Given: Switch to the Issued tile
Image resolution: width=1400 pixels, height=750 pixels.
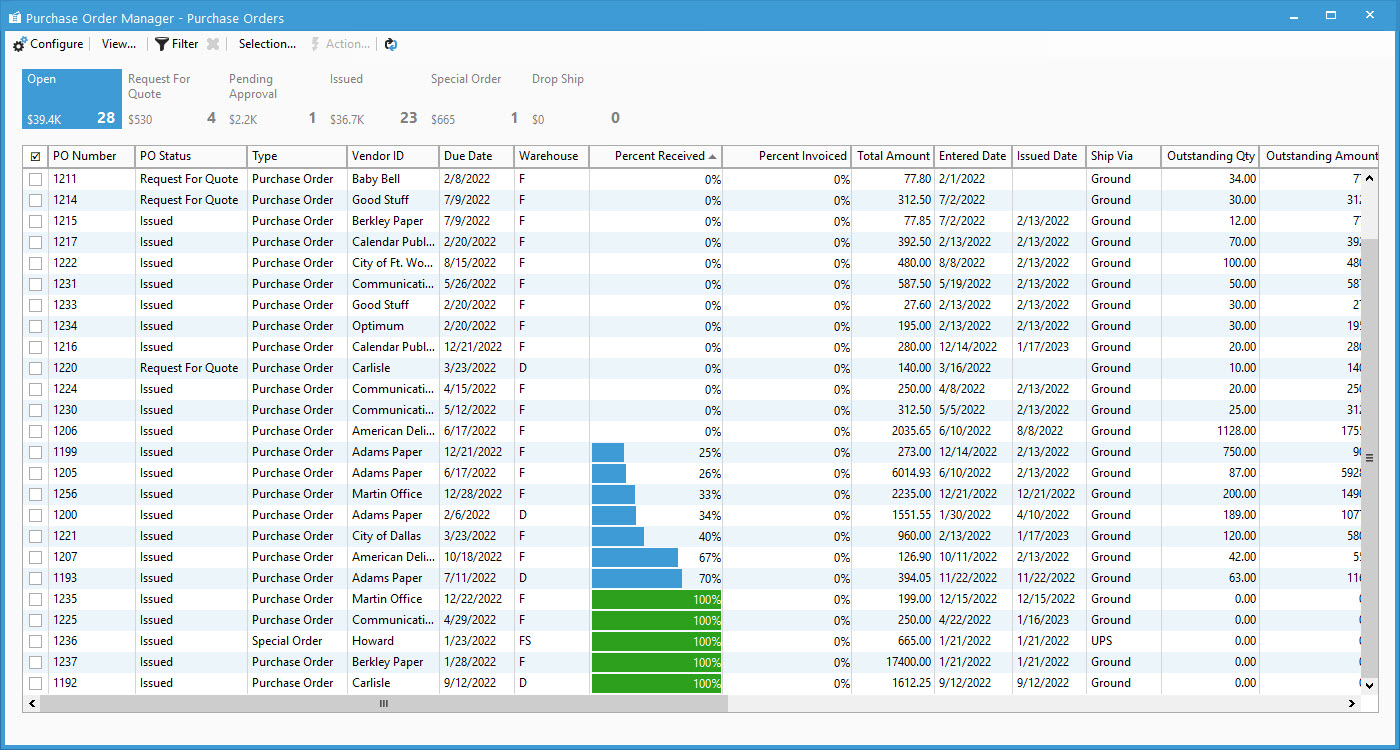Looking at the screenshot, I should [x=373, y=100].
